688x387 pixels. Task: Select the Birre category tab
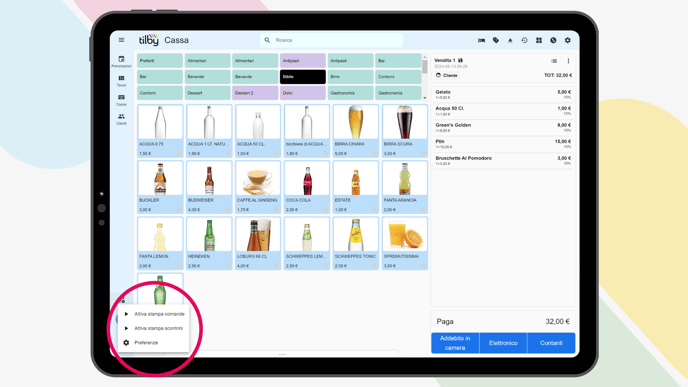tap(350, 76)
